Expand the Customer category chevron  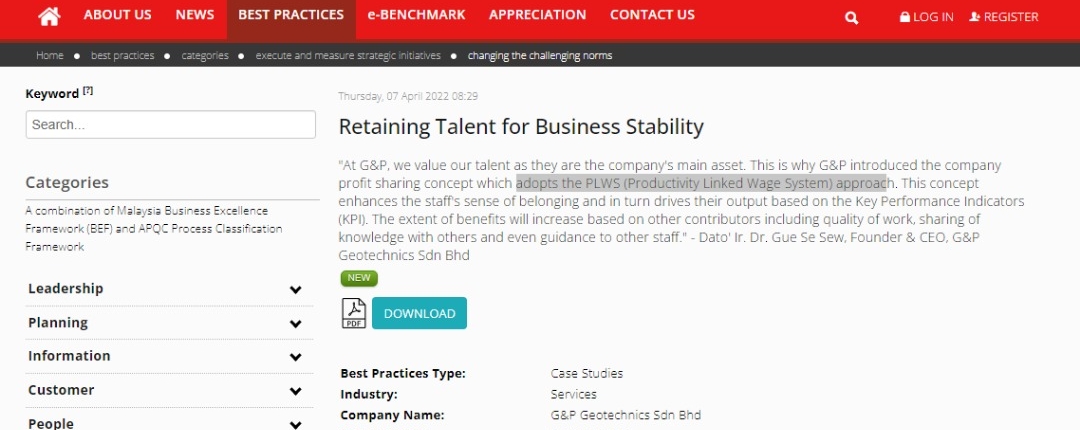[295, 391]
